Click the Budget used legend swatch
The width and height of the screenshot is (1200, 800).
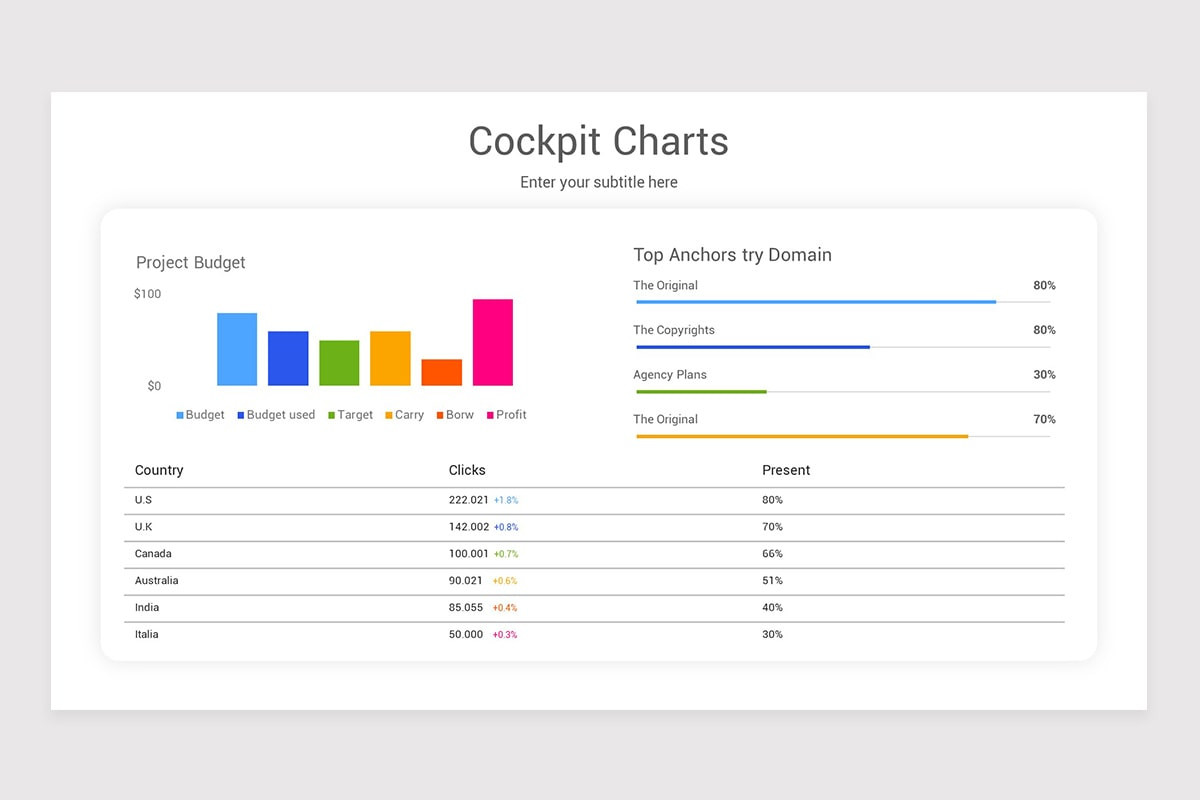point(241,415)
